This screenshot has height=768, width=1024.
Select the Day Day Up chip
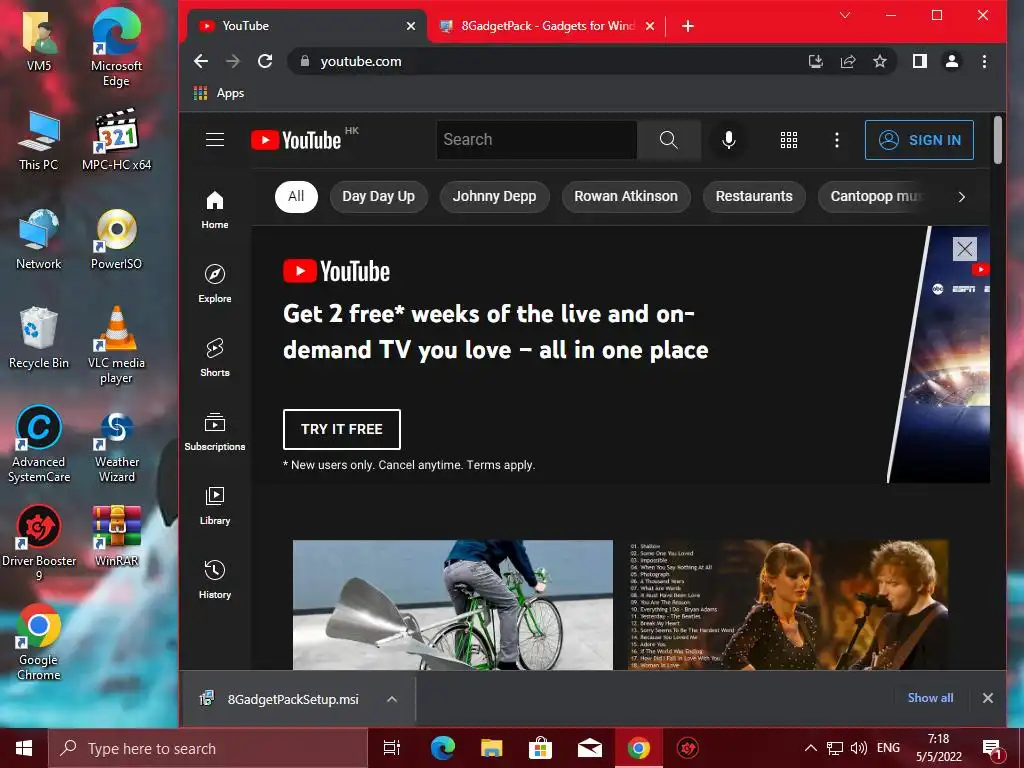pyautogui.click(x=379, y=197)
